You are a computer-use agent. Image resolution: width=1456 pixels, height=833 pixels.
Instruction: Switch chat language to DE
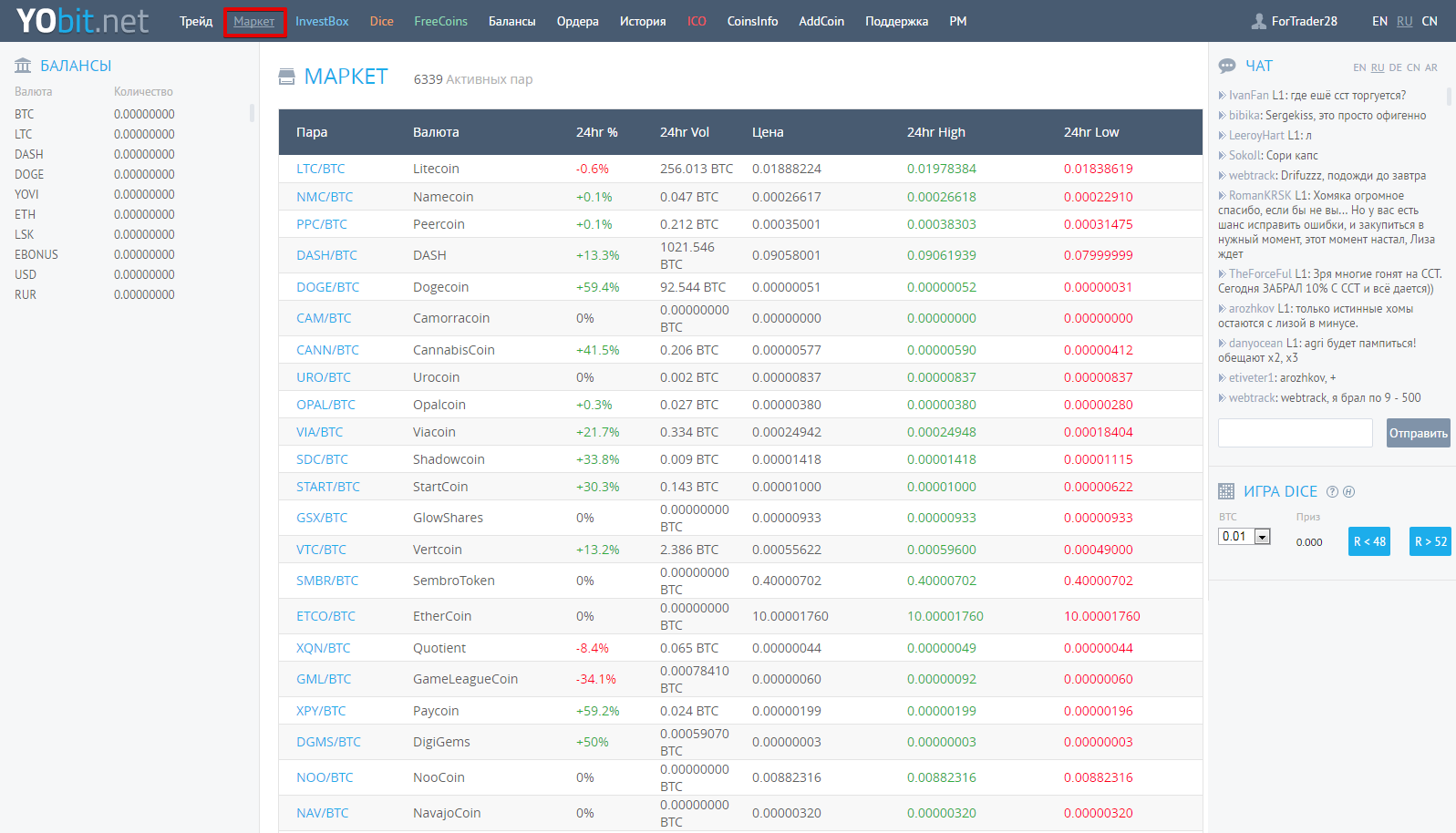pyautogui.click(x=1395, y=67)
